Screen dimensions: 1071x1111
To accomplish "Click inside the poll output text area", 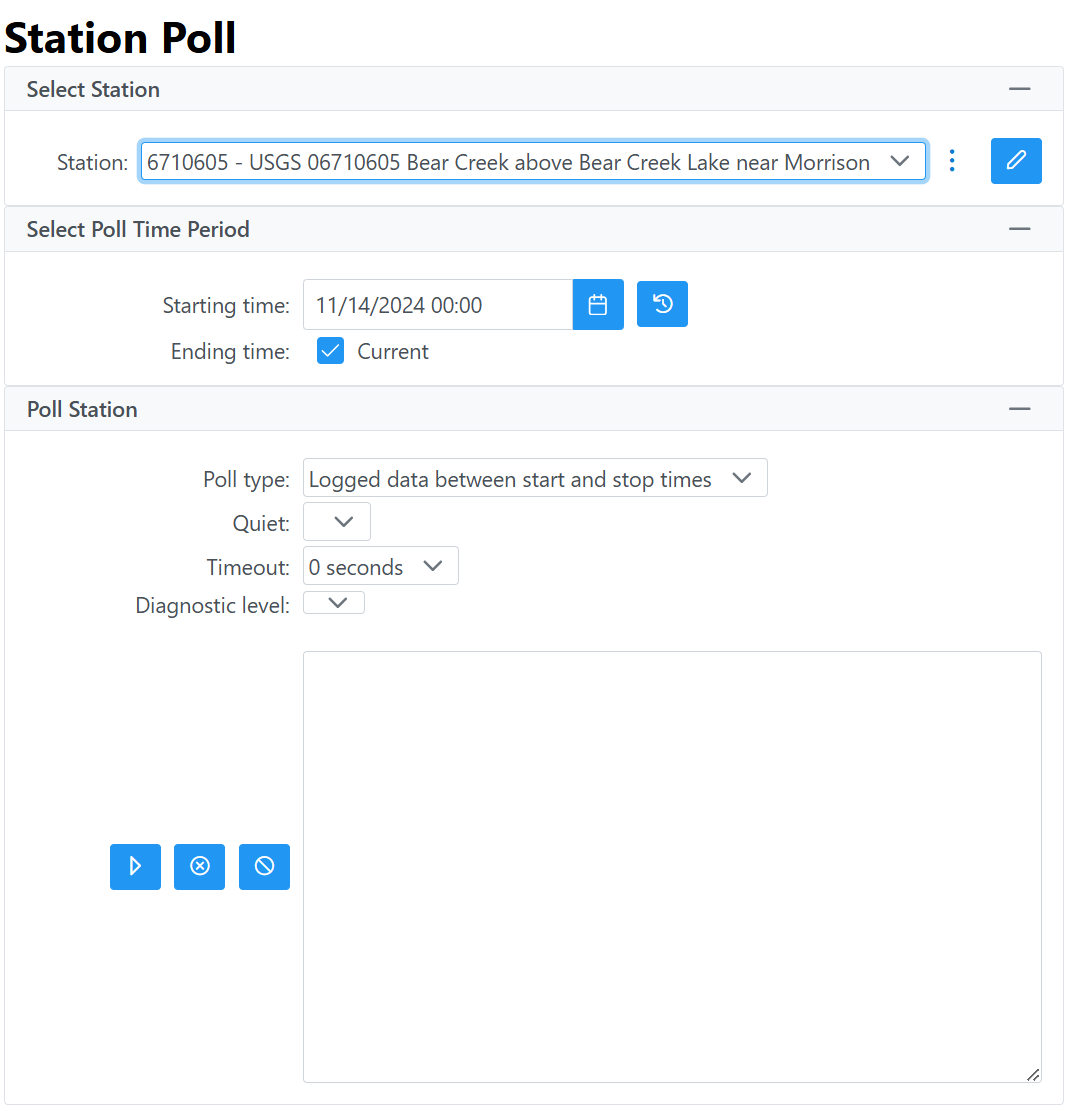I will pyautogui.click(x=672, y=867).
